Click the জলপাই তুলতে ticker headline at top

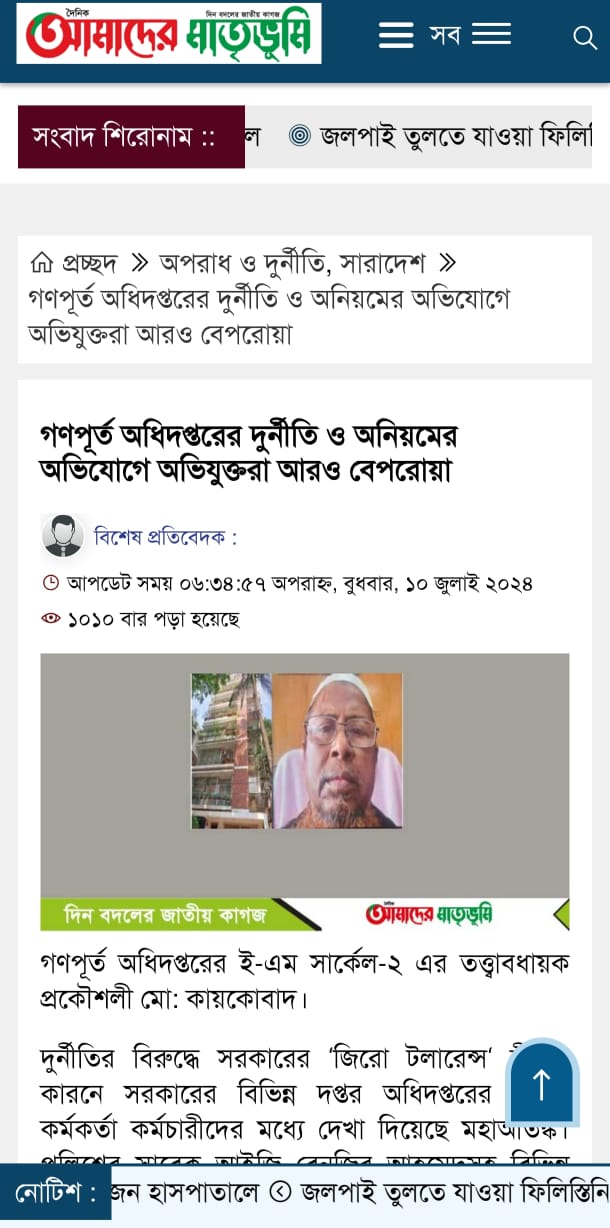[x=456, y=136]
